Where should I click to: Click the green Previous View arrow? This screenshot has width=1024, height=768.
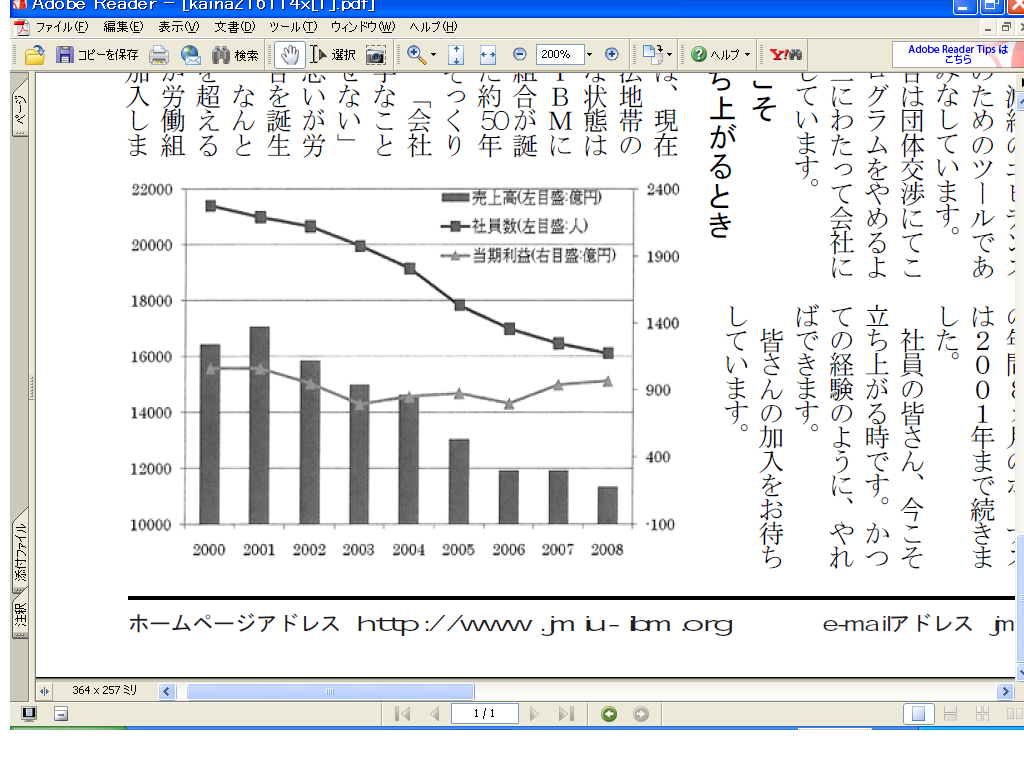point(609,714)
